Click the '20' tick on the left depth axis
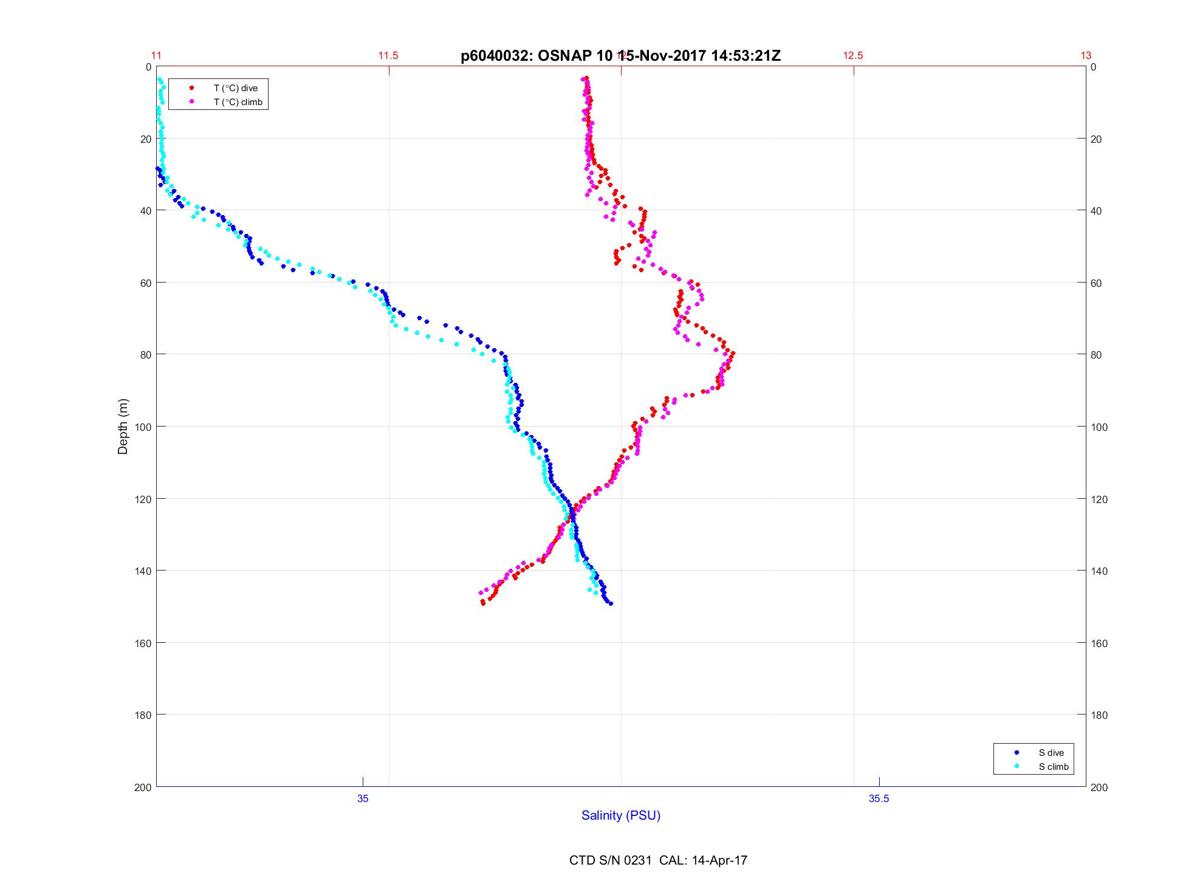The image size is (1200, 885). [145, 139]
